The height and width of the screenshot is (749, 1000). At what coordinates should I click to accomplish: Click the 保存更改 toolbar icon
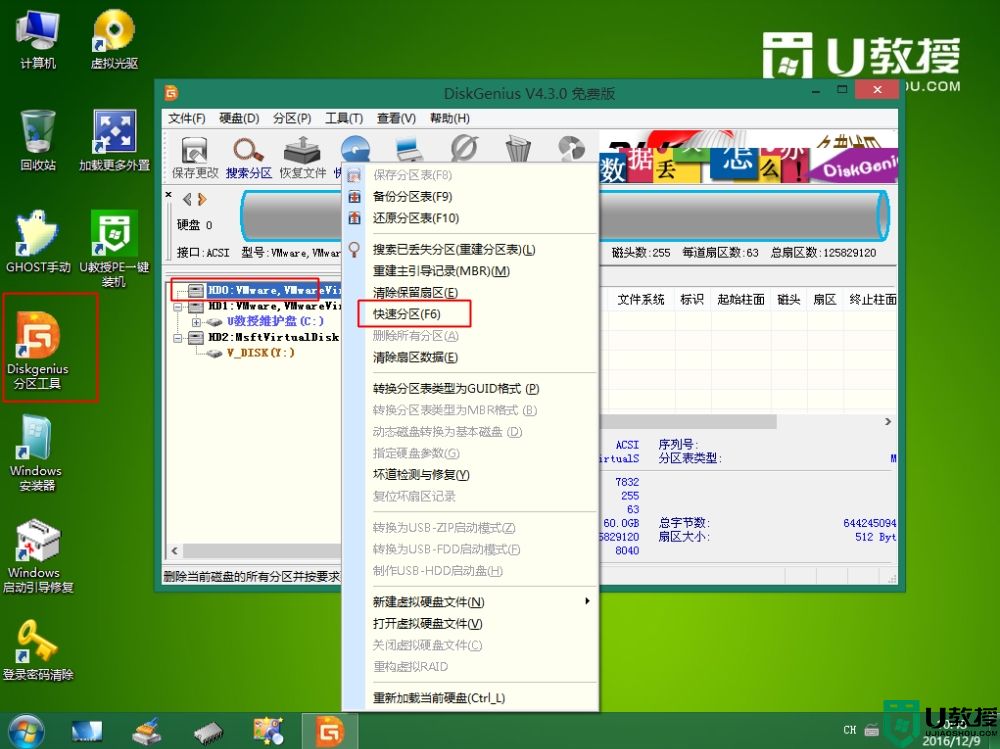click(195, 157)
